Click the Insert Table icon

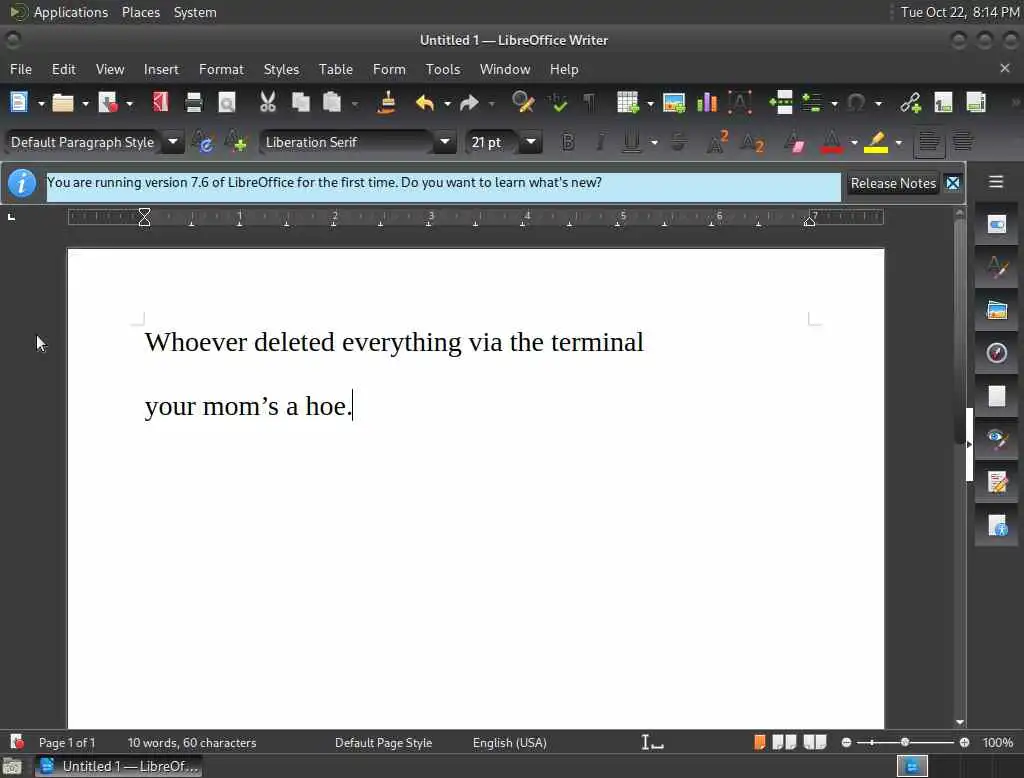pos(628,103)
